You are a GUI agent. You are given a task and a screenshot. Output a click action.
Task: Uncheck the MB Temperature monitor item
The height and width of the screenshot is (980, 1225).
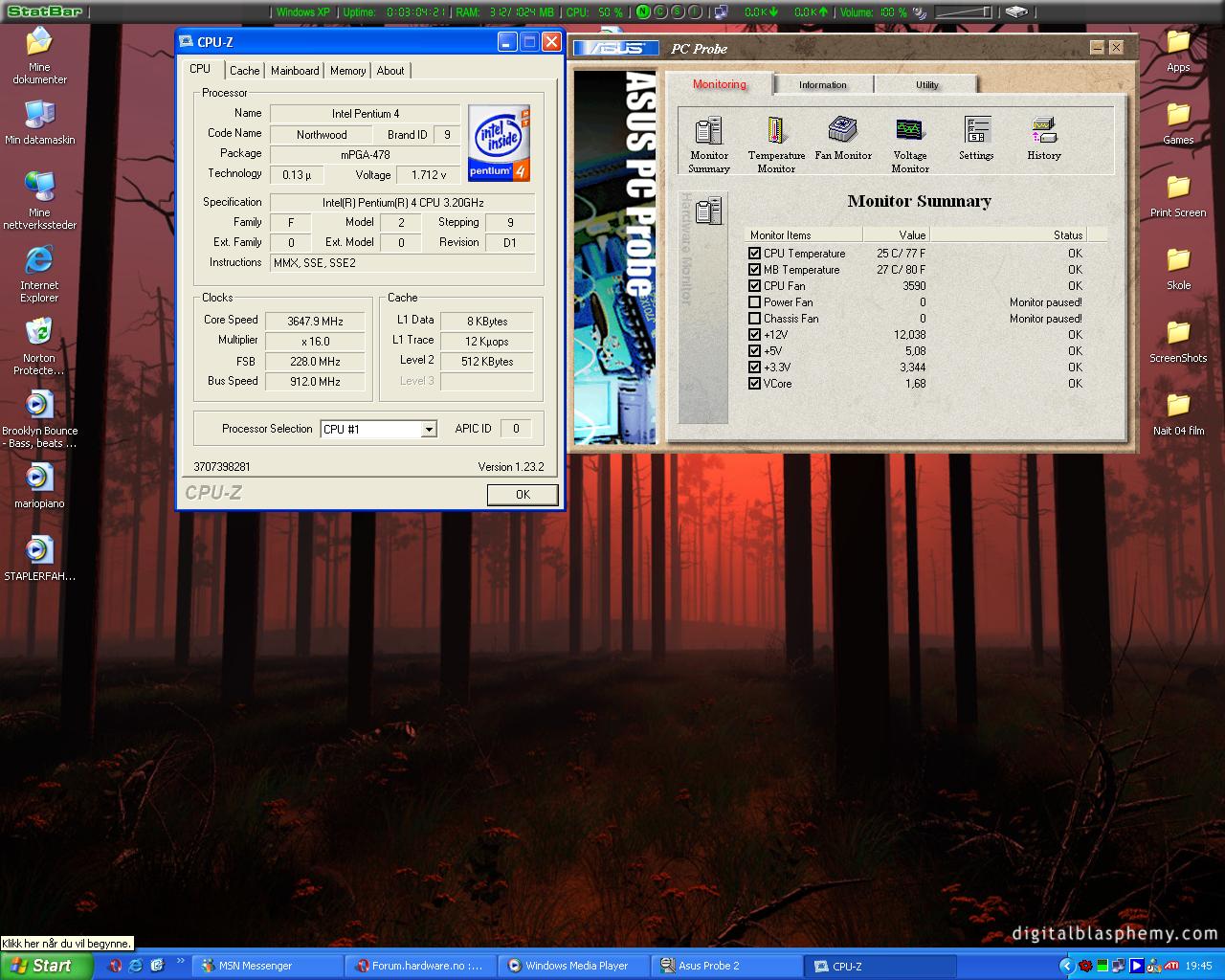pyautogui.click(x=754, y=270)
